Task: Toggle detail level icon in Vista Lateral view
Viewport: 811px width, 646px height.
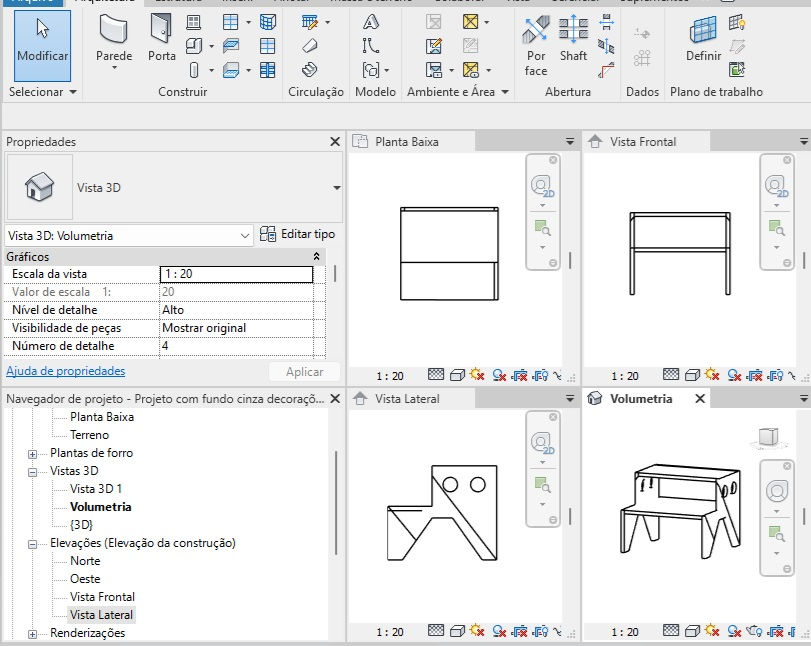Action: (435, 630)
